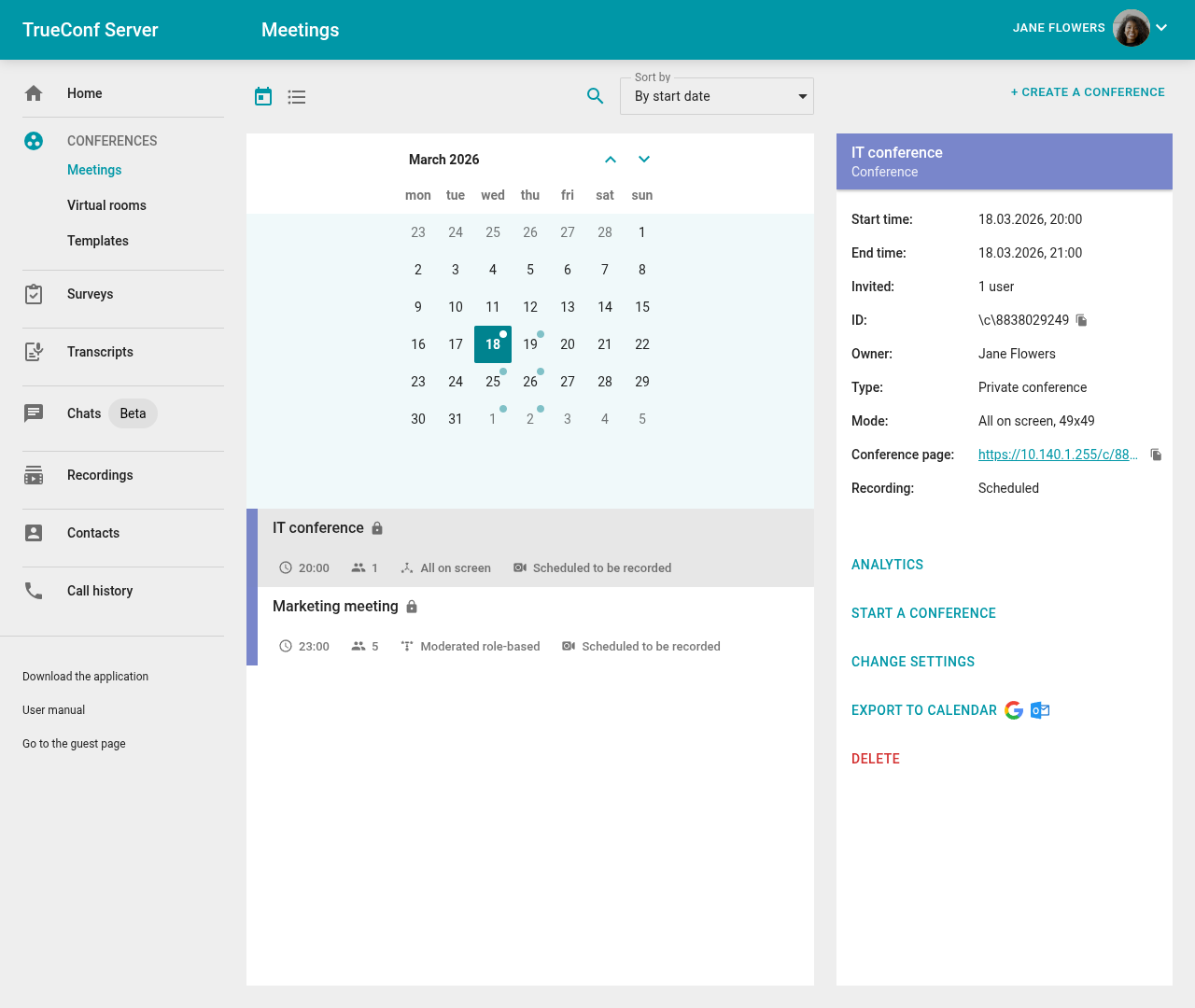This screenshot has width=1195, height=1008.
Task: Click Change Settings
Action: click(913, 662)
